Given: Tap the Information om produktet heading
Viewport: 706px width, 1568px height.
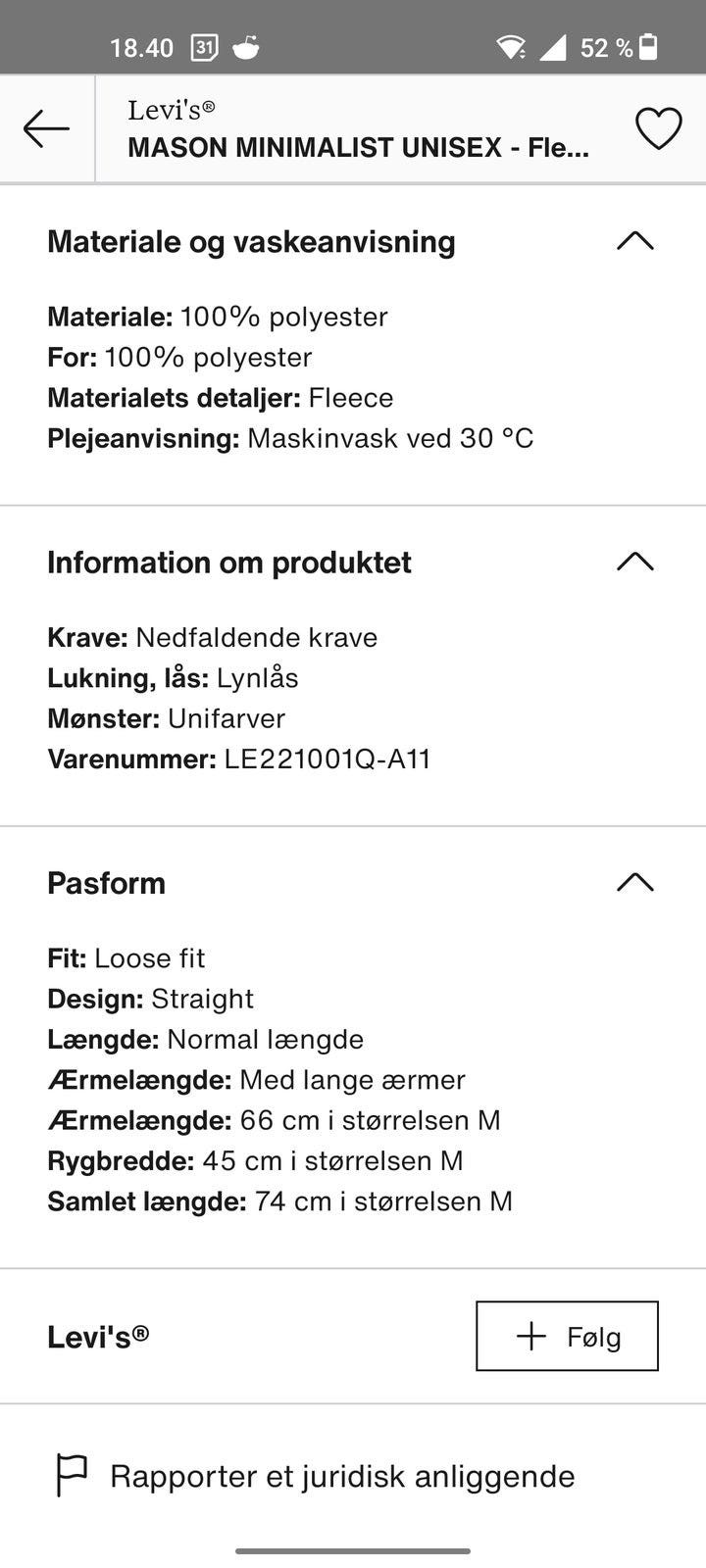Looking at the screenshot, I should pyautogui.click(x=229, y=563).
